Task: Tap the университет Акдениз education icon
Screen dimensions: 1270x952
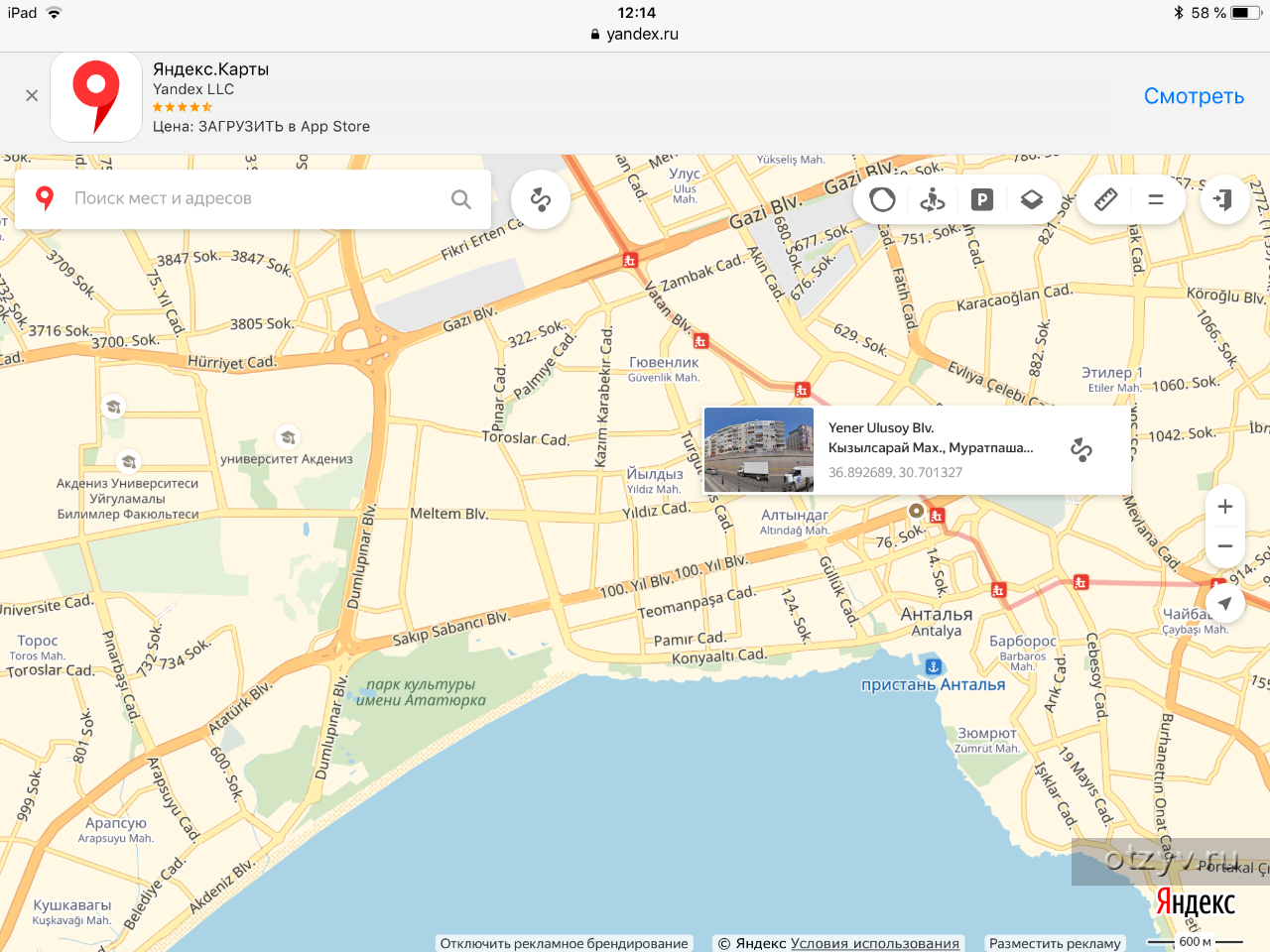Action: click(288, 437)
